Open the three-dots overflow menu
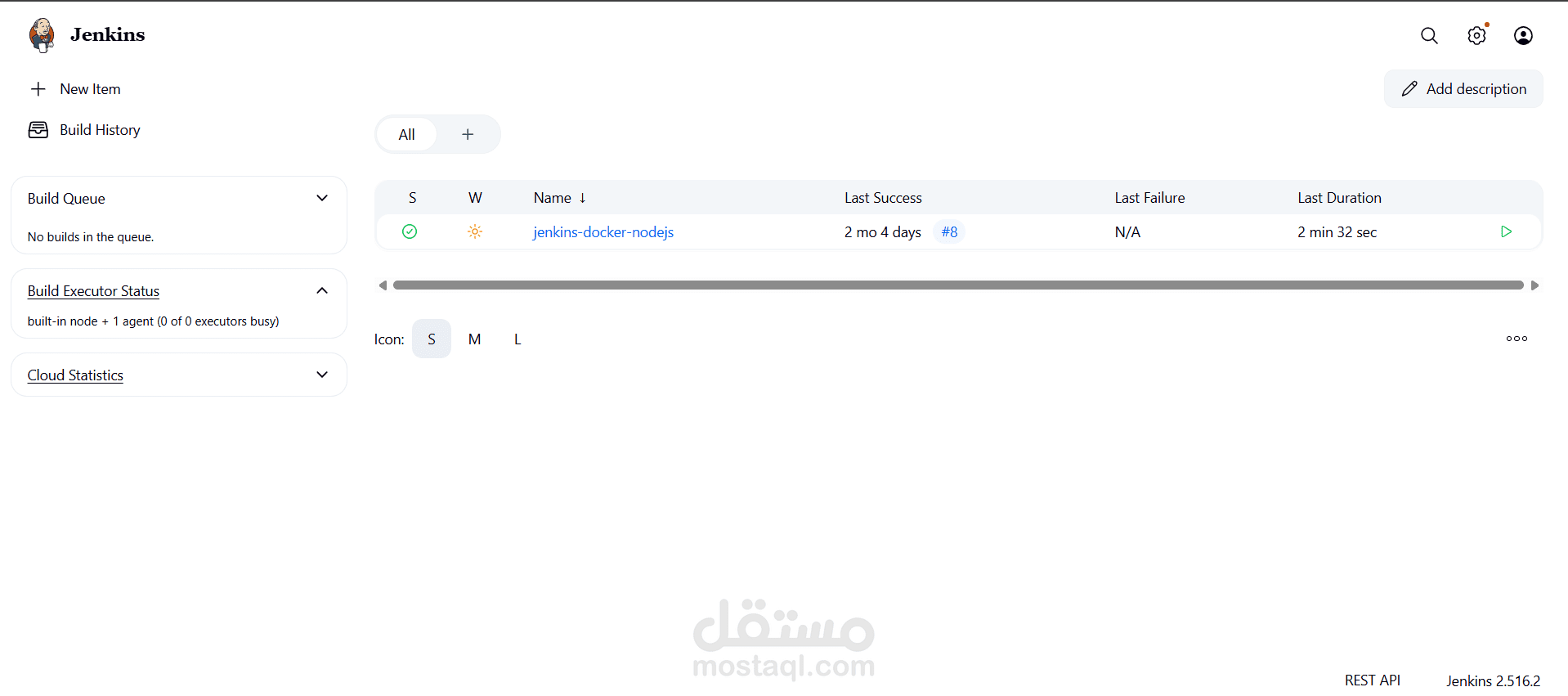Image resolution: width=1568 pixels, height=696 pixels. pyautogui.click(x=1516, y=339)
